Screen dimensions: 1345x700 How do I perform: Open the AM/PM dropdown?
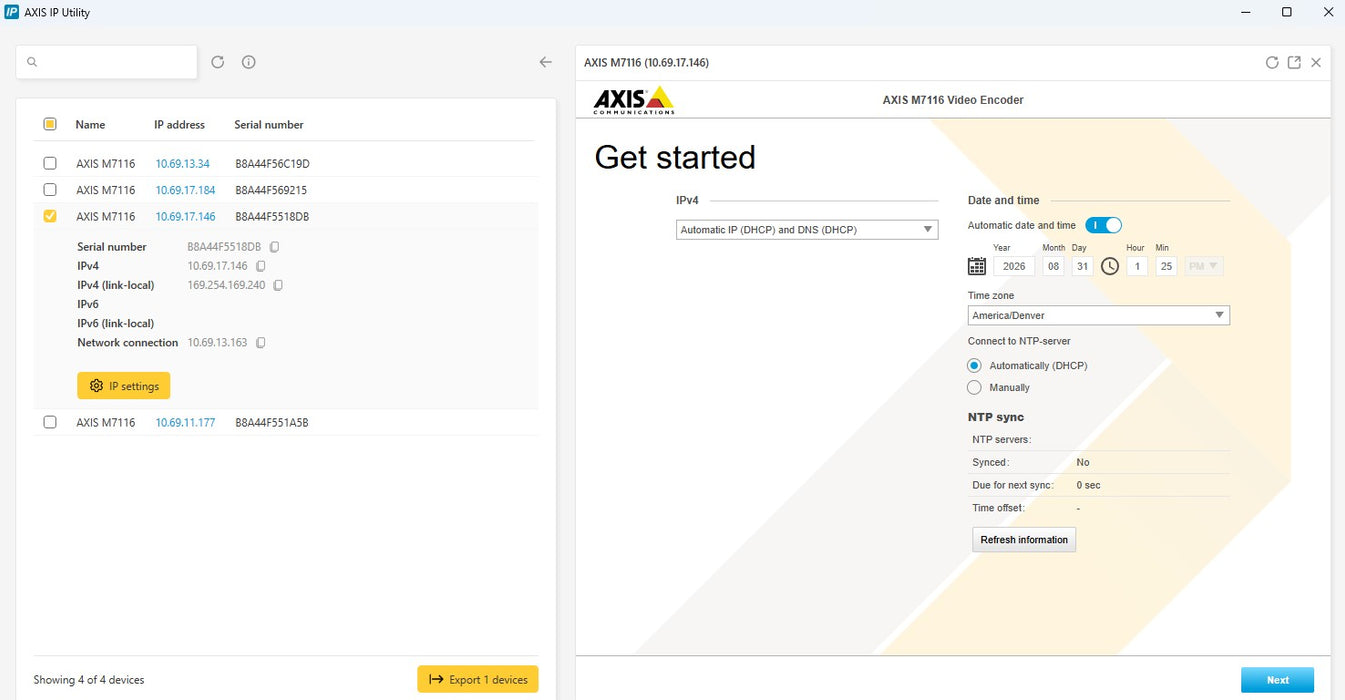pyautogui.click(x=1204, y=266)
